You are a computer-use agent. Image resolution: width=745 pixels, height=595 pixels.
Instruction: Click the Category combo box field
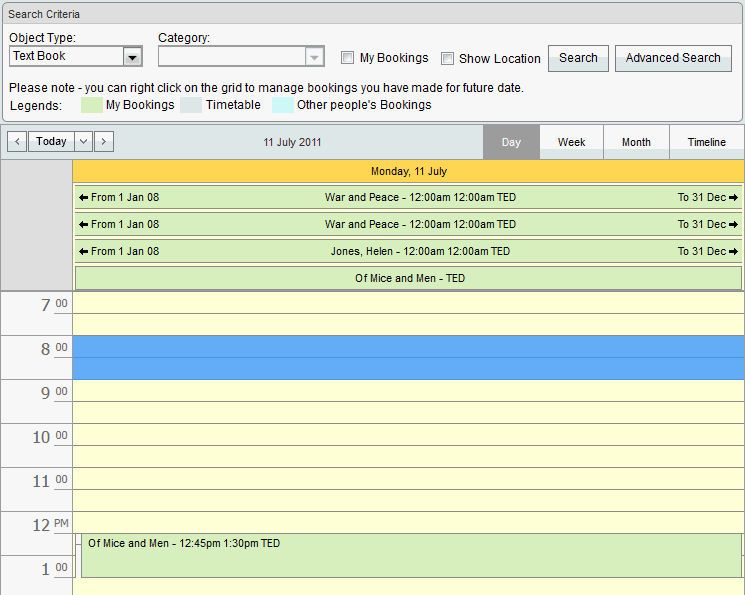(x=241, y=57)
